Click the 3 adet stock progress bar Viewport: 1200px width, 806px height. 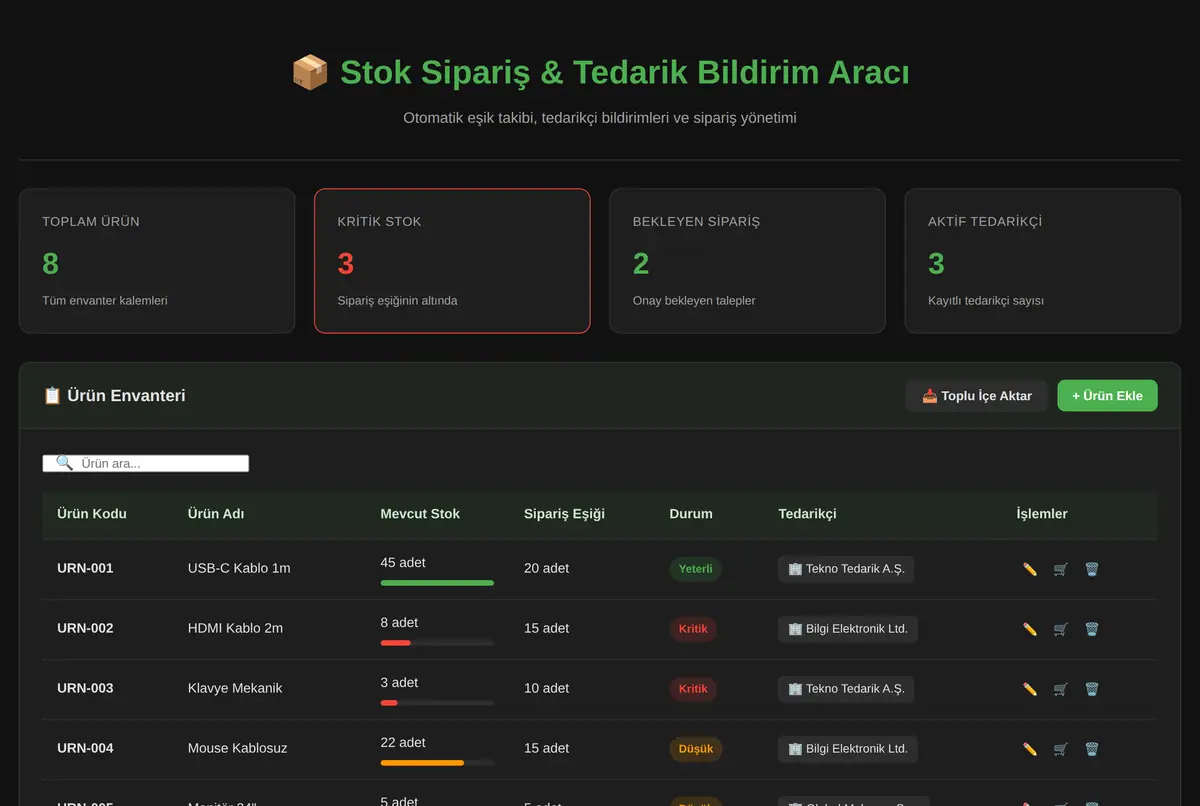[437, 703]
